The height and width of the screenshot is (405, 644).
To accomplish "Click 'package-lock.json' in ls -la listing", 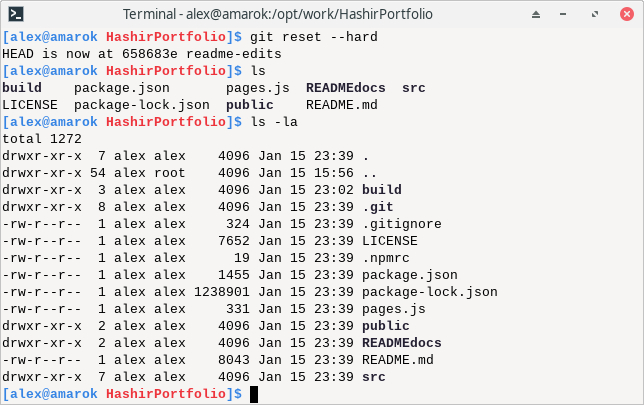I will [430, 292].
